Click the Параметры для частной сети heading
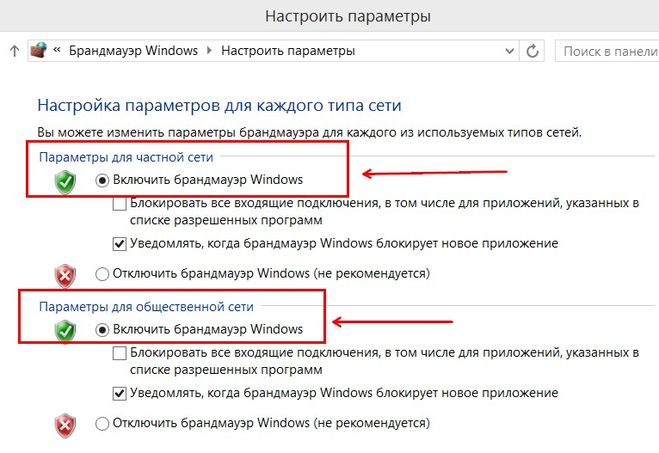 (x=126, y=157)
